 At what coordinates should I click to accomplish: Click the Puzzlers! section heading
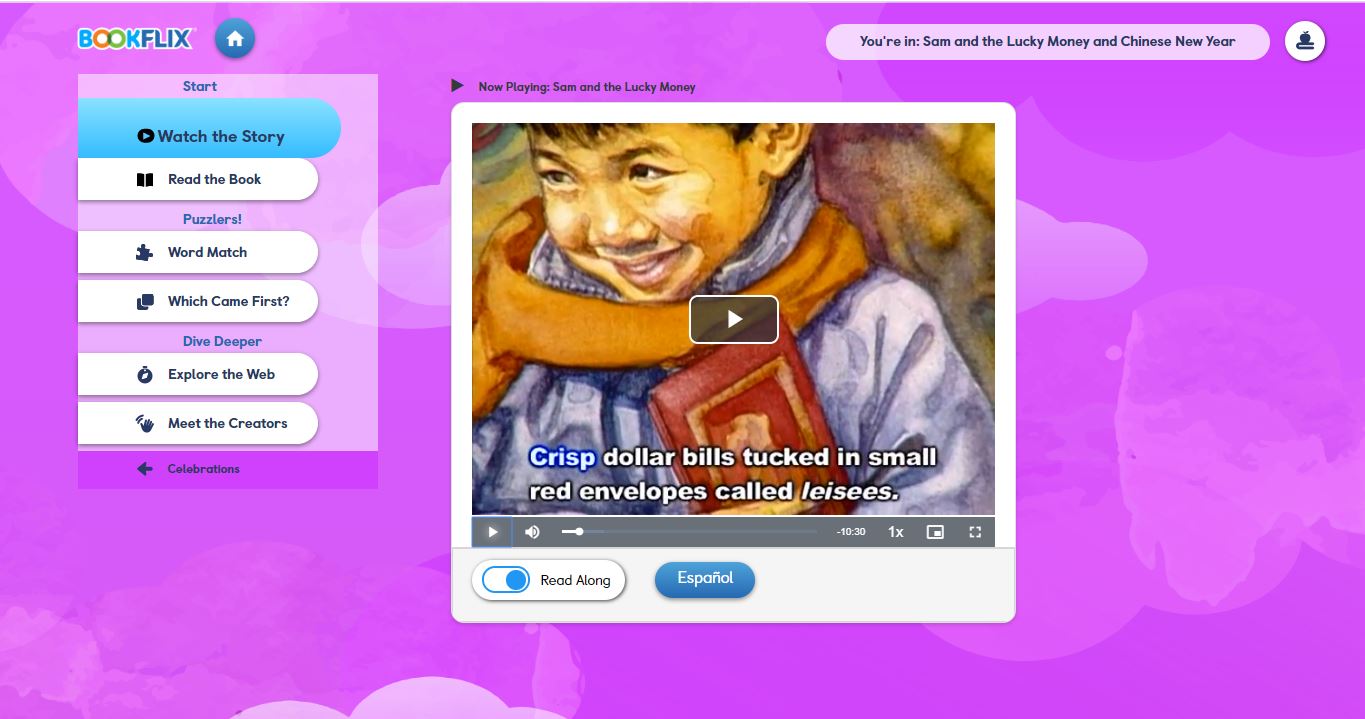click(212, 219)
